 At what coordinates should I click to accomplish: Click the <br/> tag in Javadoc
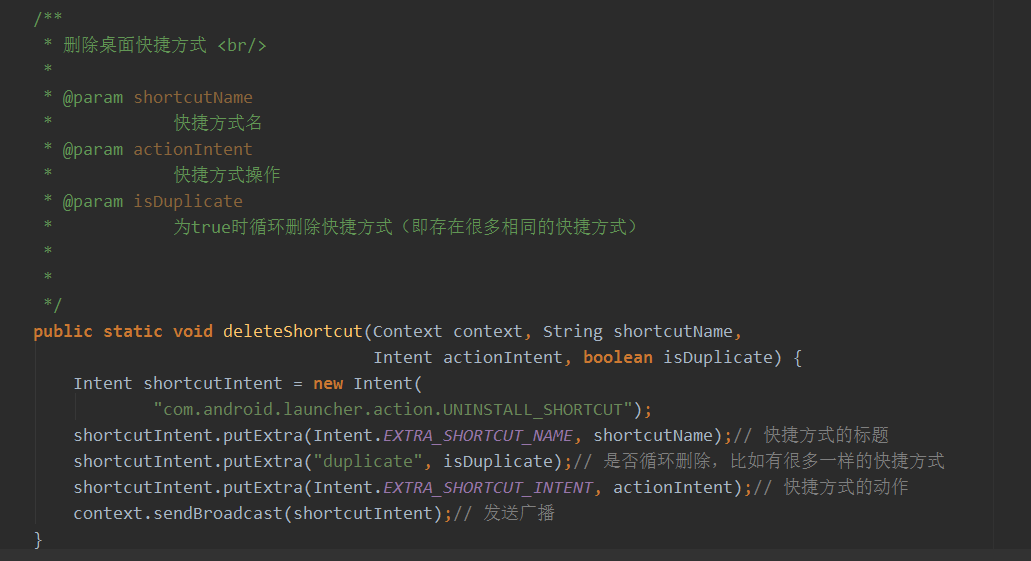pyautogui.click(x=241, y=45)
